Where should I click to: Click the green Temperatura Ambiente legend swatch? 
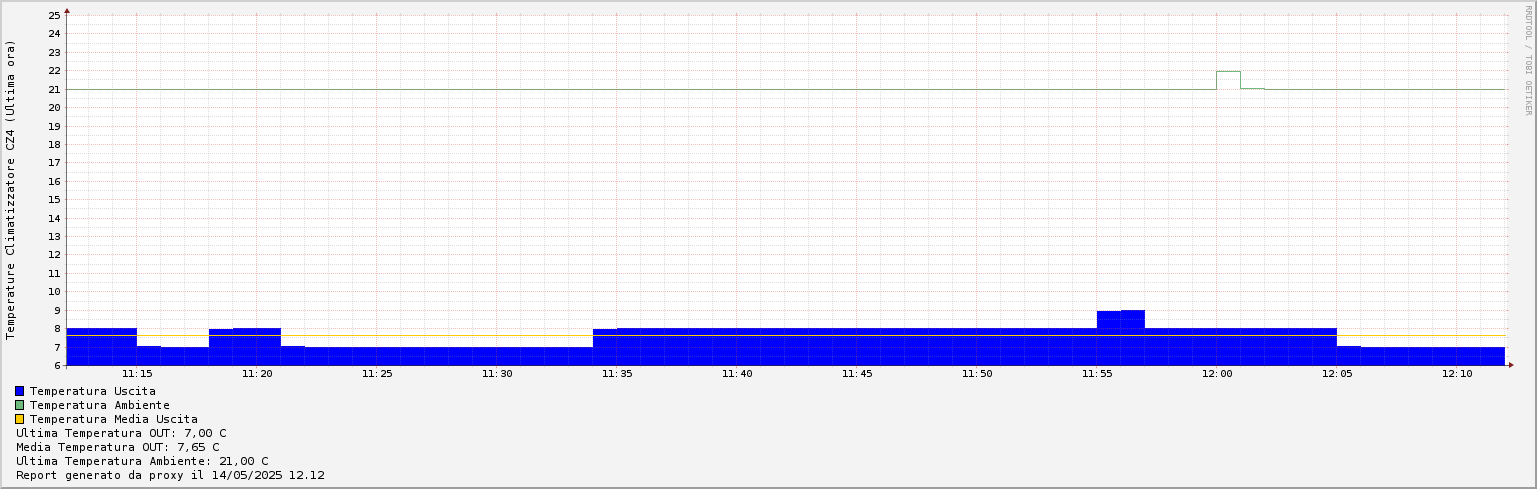(19, 405)
